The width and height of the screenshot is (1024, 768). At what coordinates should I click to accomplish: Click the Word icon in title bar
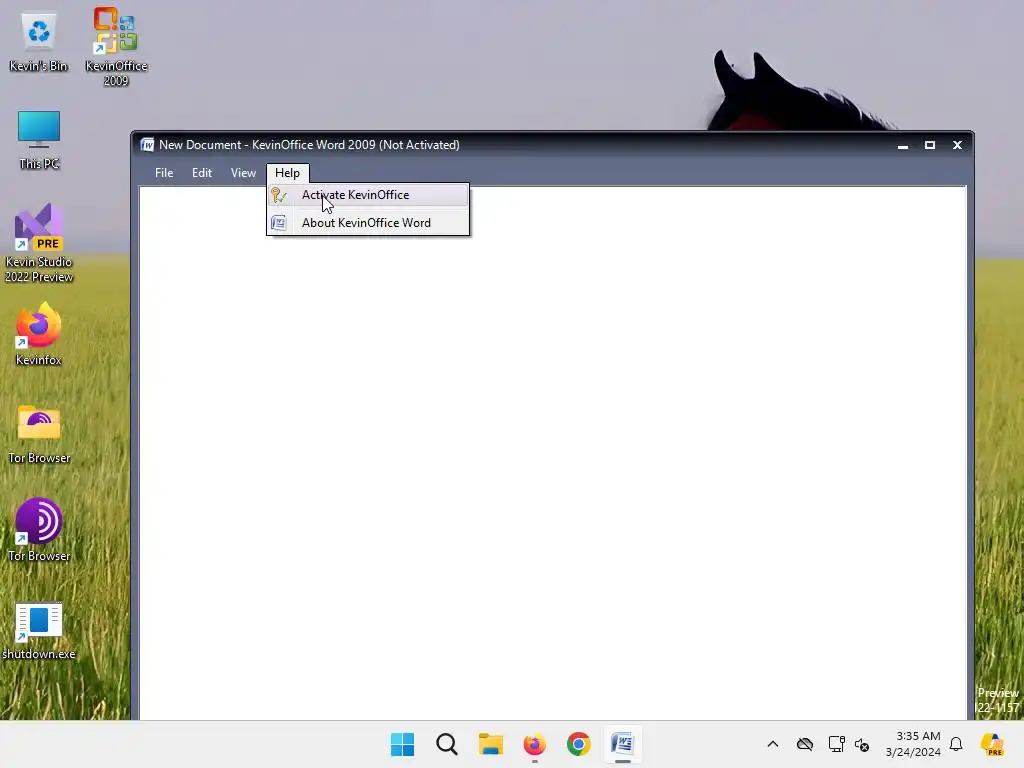(147, 145)
